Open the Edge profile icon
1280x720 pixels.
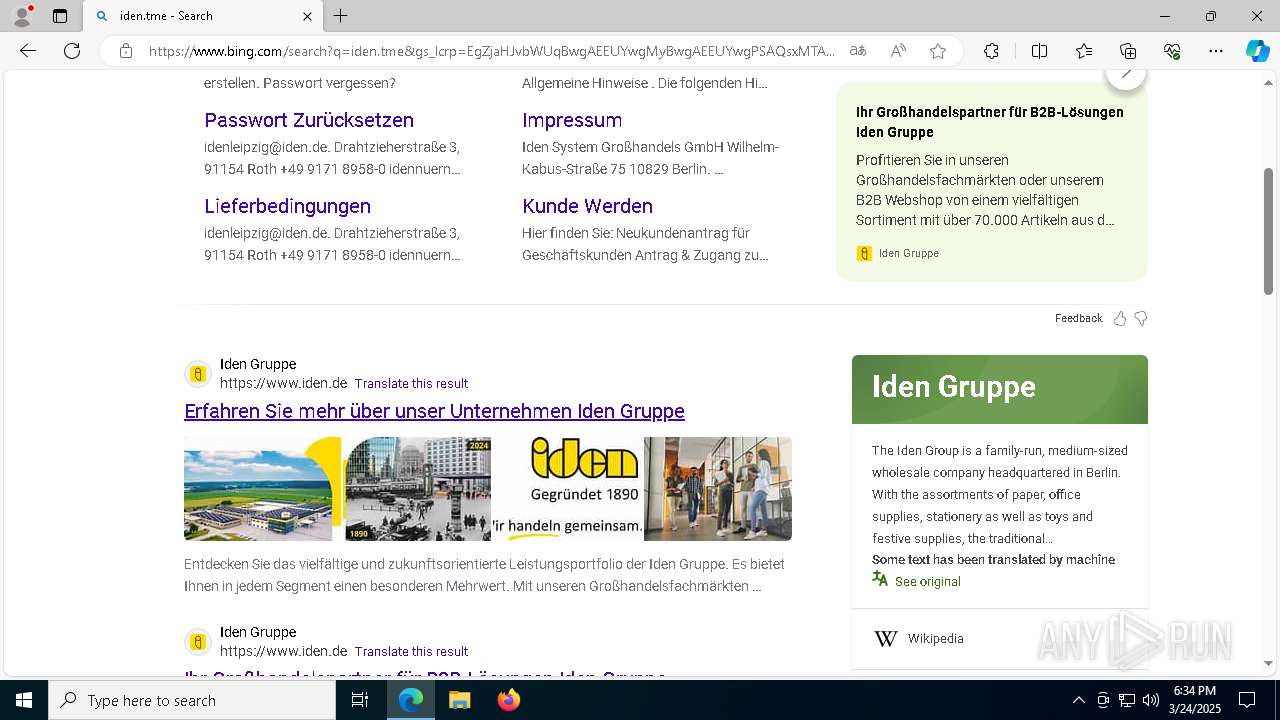(22, 16)
